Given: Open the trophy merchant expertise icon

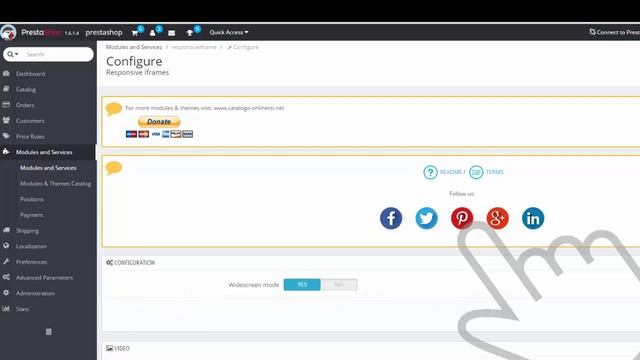Looking at the screenshot, I should (x=190, y=33).
